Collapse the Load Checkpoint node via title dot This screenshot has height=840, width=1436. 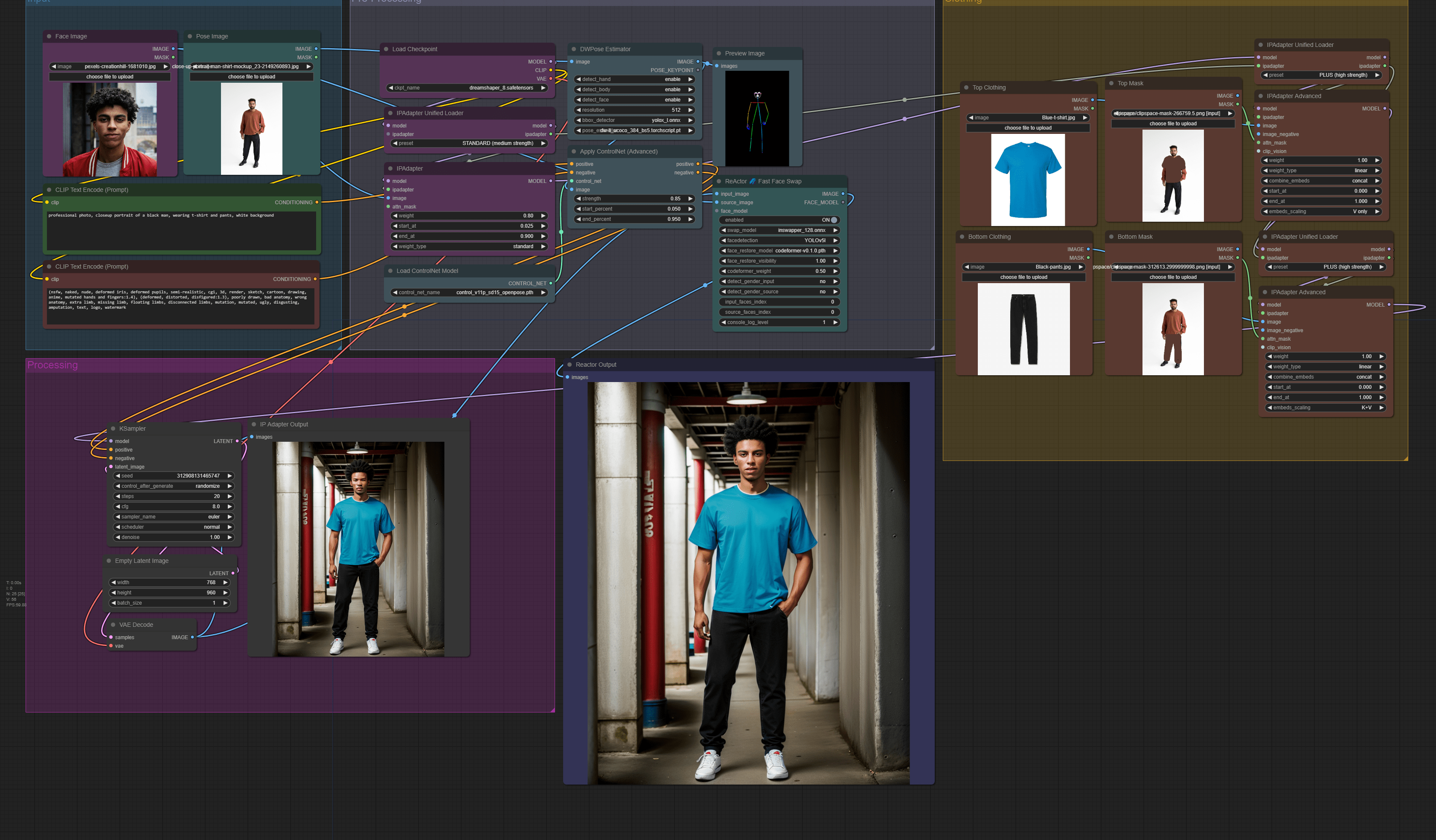pyautogui.click(x=386, y=49)
